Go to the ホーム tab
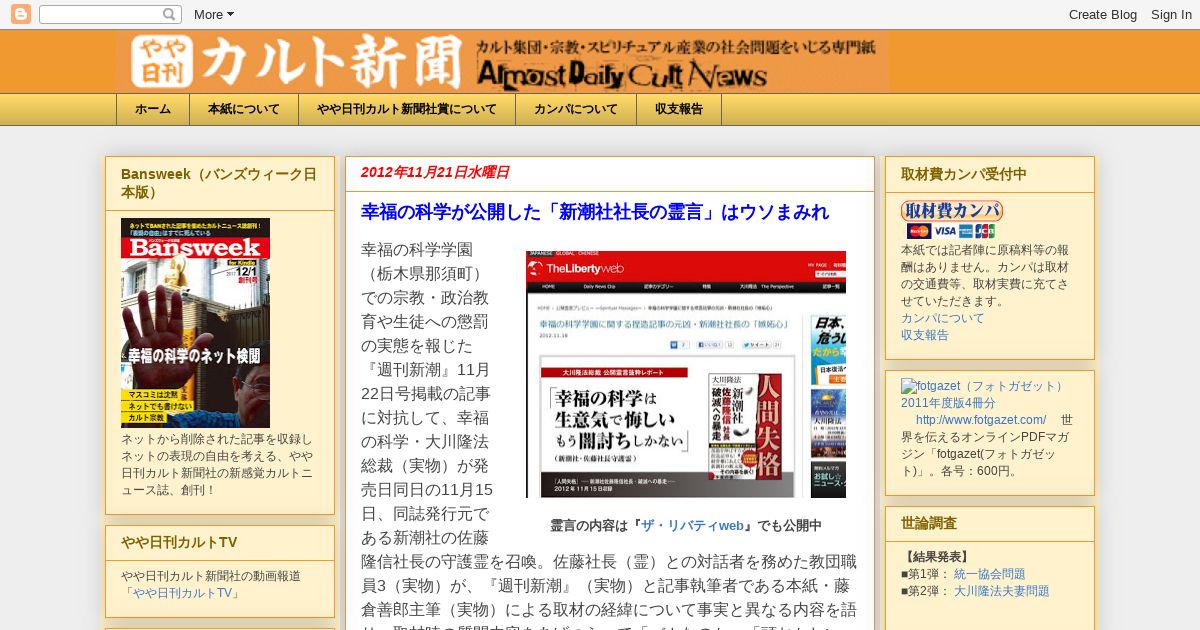The height and width of the screenshot is (630, 1200). pyautogui.click(x=153, y=110)
